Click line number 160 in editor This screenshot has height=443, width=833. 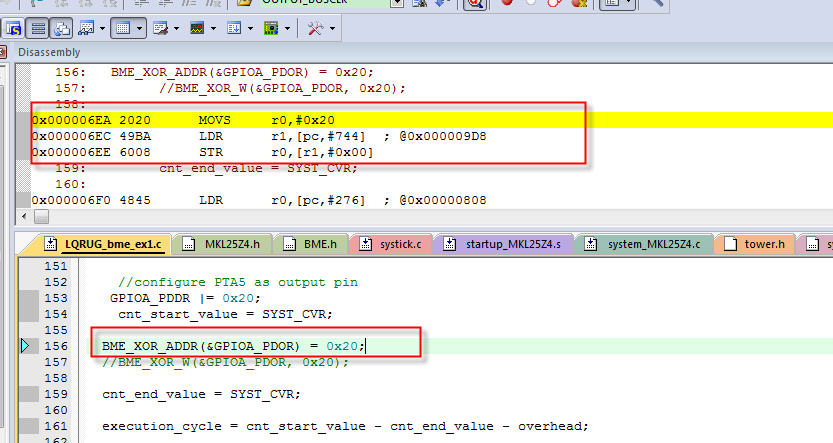56,410
